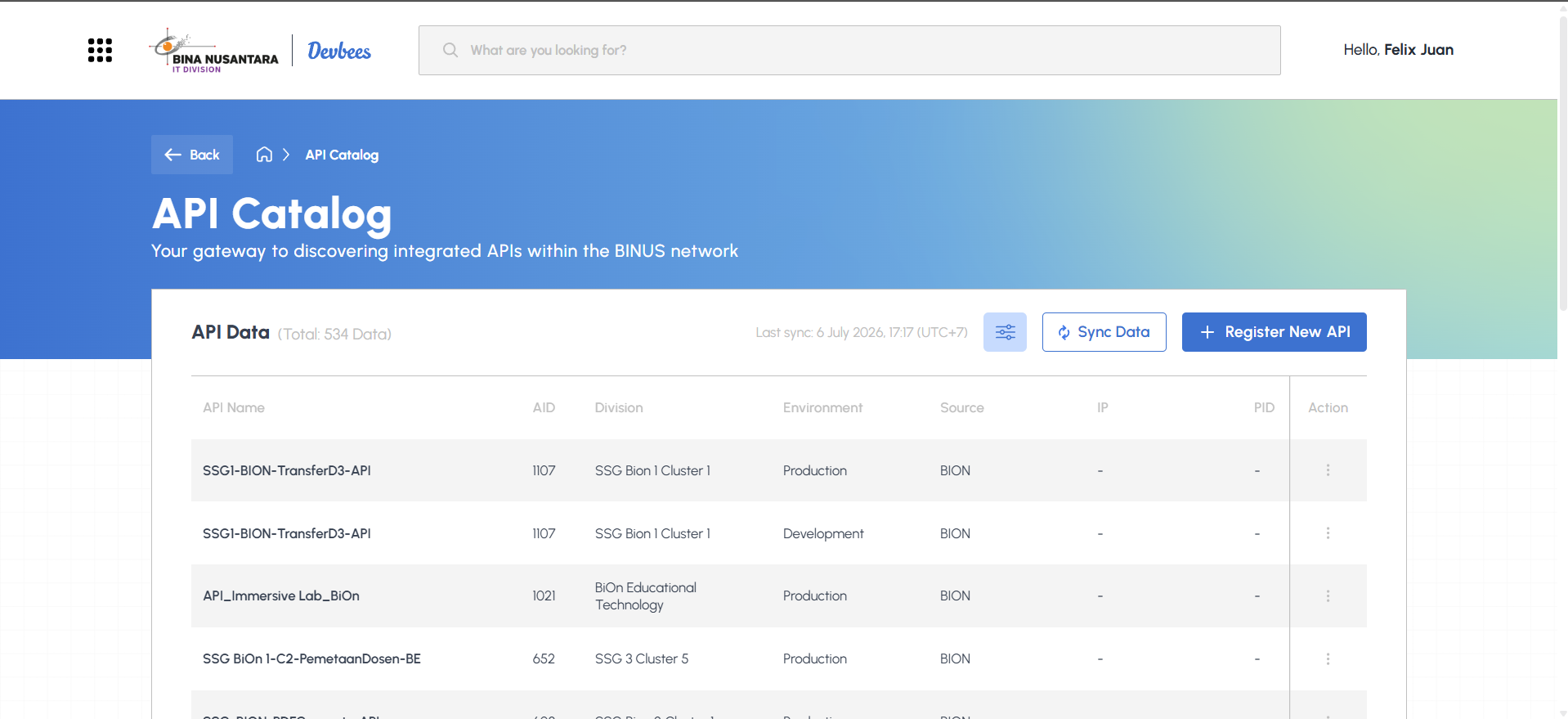
Task: Click the Bina Nusantara IT Division logo
Action: point(214,51)
